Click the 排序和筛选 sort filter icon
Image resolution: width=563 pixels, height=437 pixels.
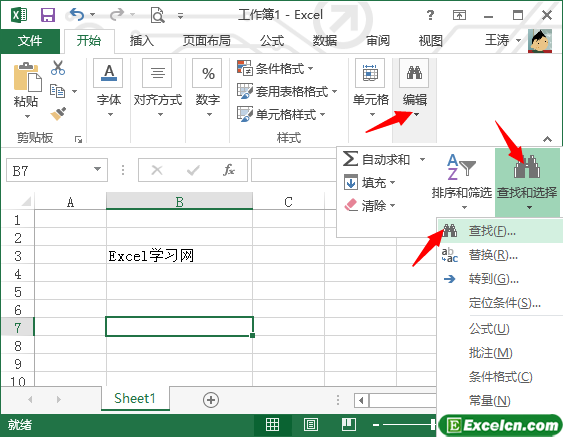click(x=461, y=167)
